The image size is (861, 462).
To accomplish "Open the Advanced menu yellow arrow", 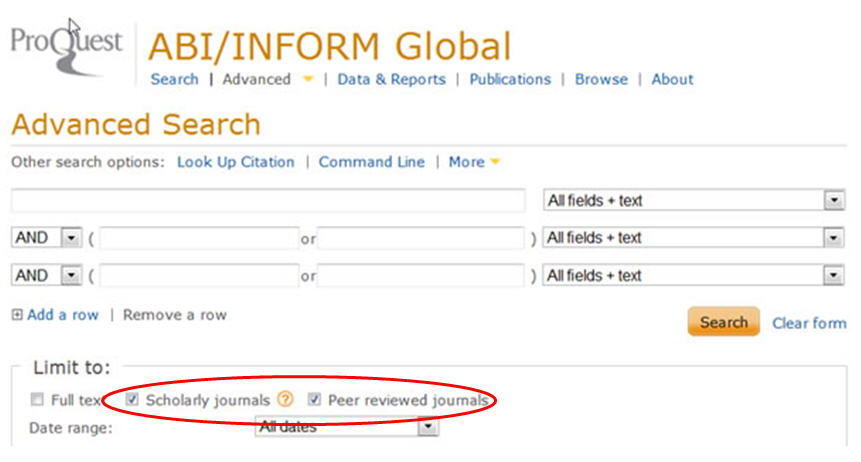I will pos(308,79).
